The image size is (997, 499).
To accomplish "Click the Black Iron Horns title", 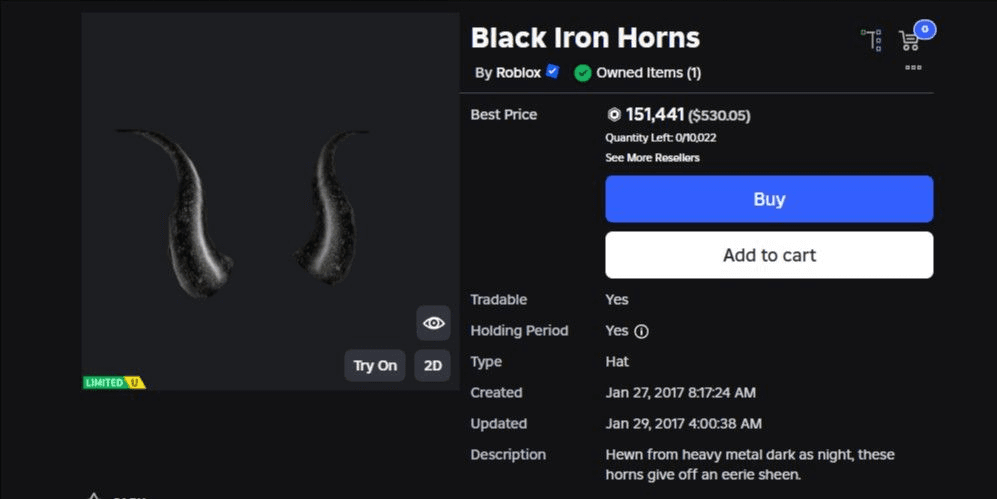I will [585, 38].
